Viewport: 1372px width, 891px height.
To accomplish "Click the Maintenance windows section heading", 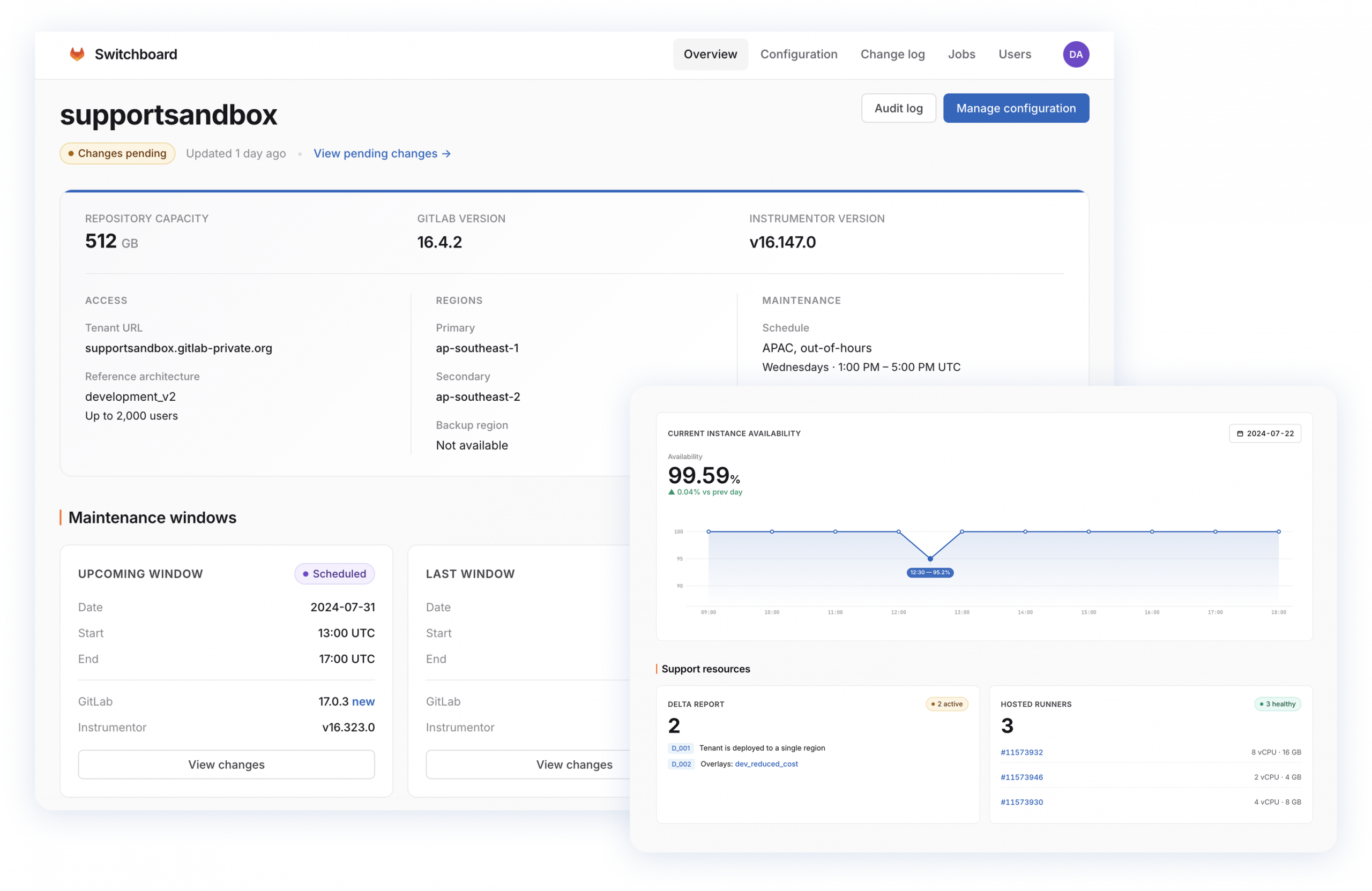I will [152, 518].
